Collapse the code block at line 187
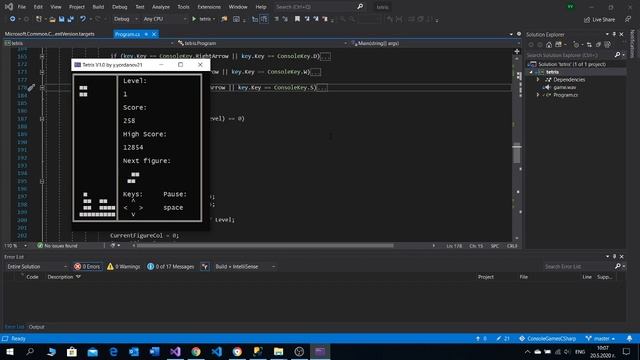The image size is (640, 360). tap(42, 119)
